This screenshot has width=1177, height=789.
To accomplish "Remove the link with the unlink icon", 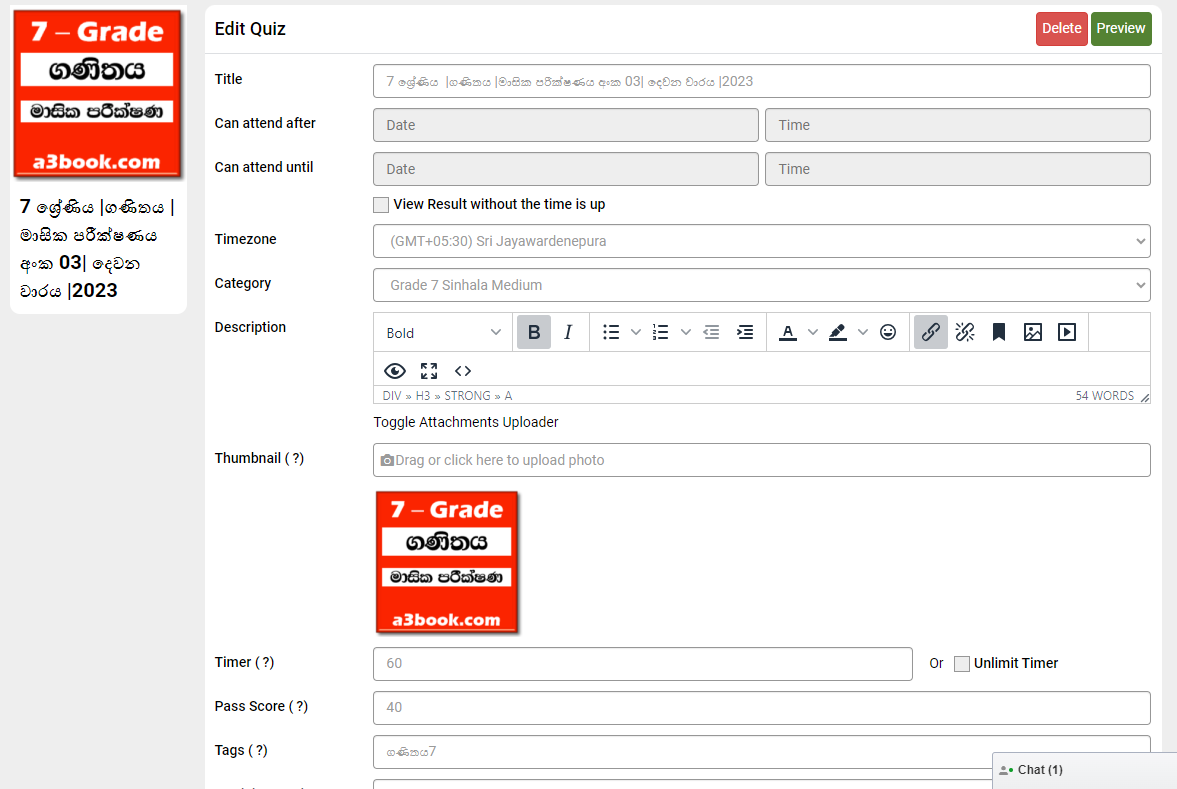I will click(x=964, y=332).
